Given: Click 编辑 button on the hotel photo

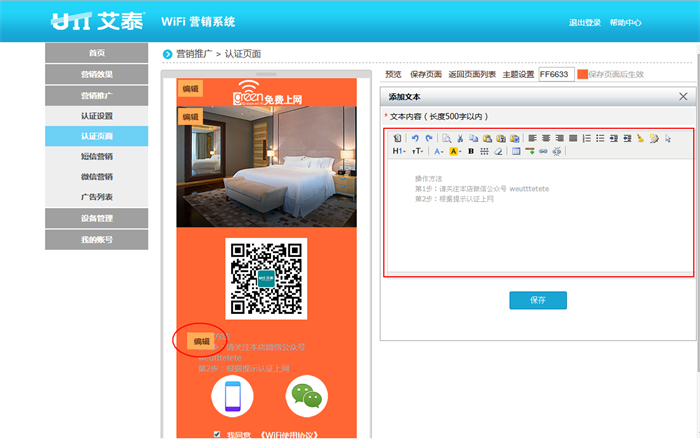Looking at the screenshot, I should 191,117.
